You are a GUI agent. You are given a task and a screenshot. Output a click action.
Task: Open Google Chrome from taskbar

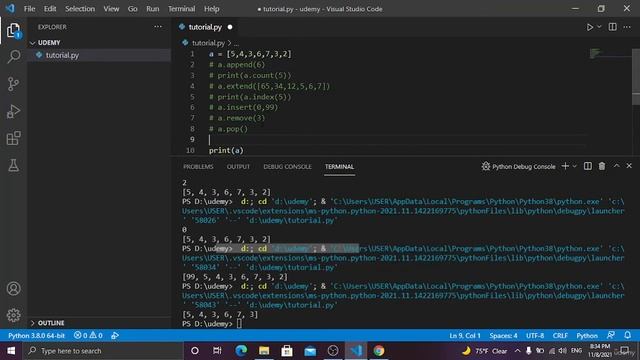(379, 351)
